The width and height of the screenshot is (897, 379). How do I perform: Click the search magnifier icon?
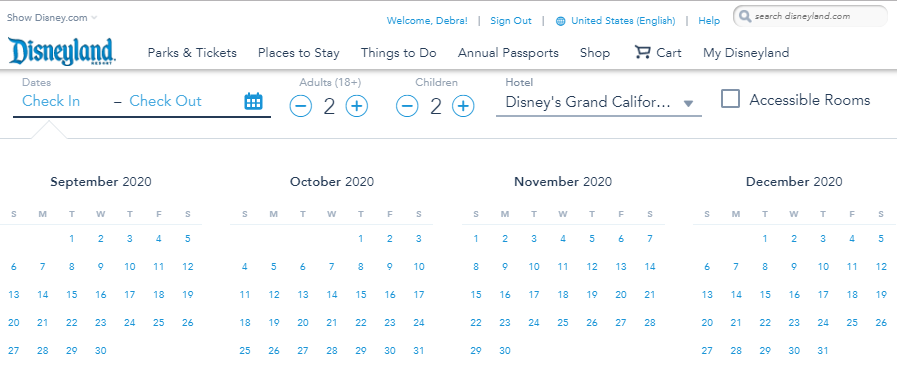click(744, 16)
